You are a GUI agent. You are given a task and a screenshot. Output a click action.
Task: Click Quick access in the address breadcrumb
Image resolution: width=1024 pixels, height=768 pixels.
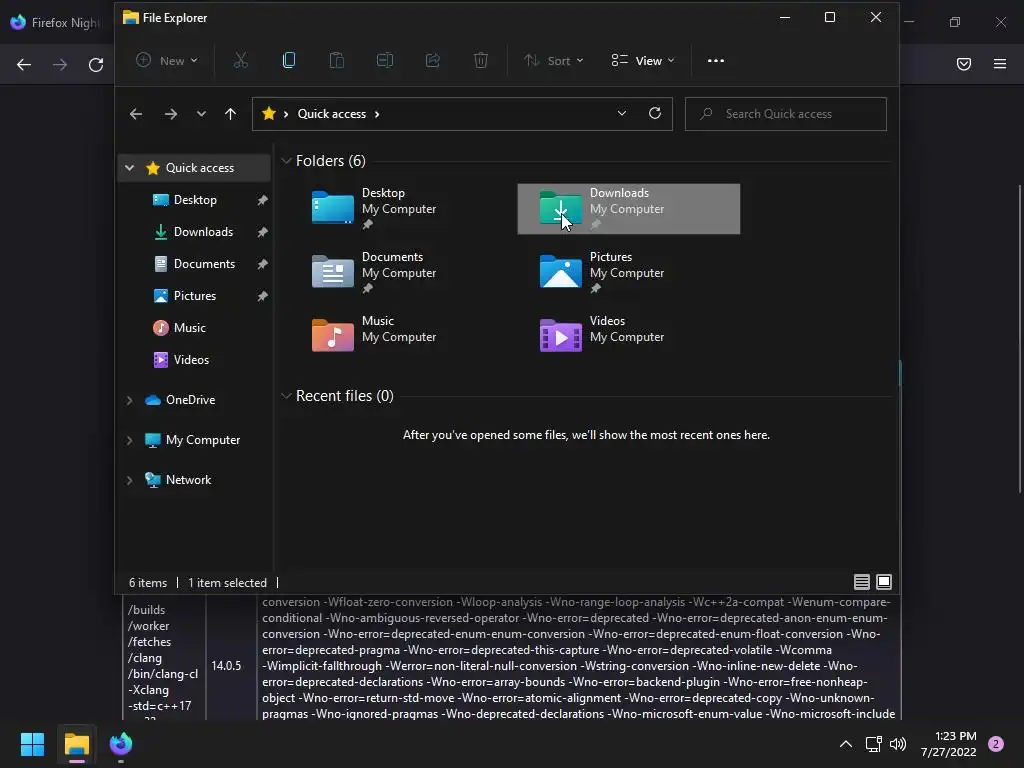[x=332, y=114]
